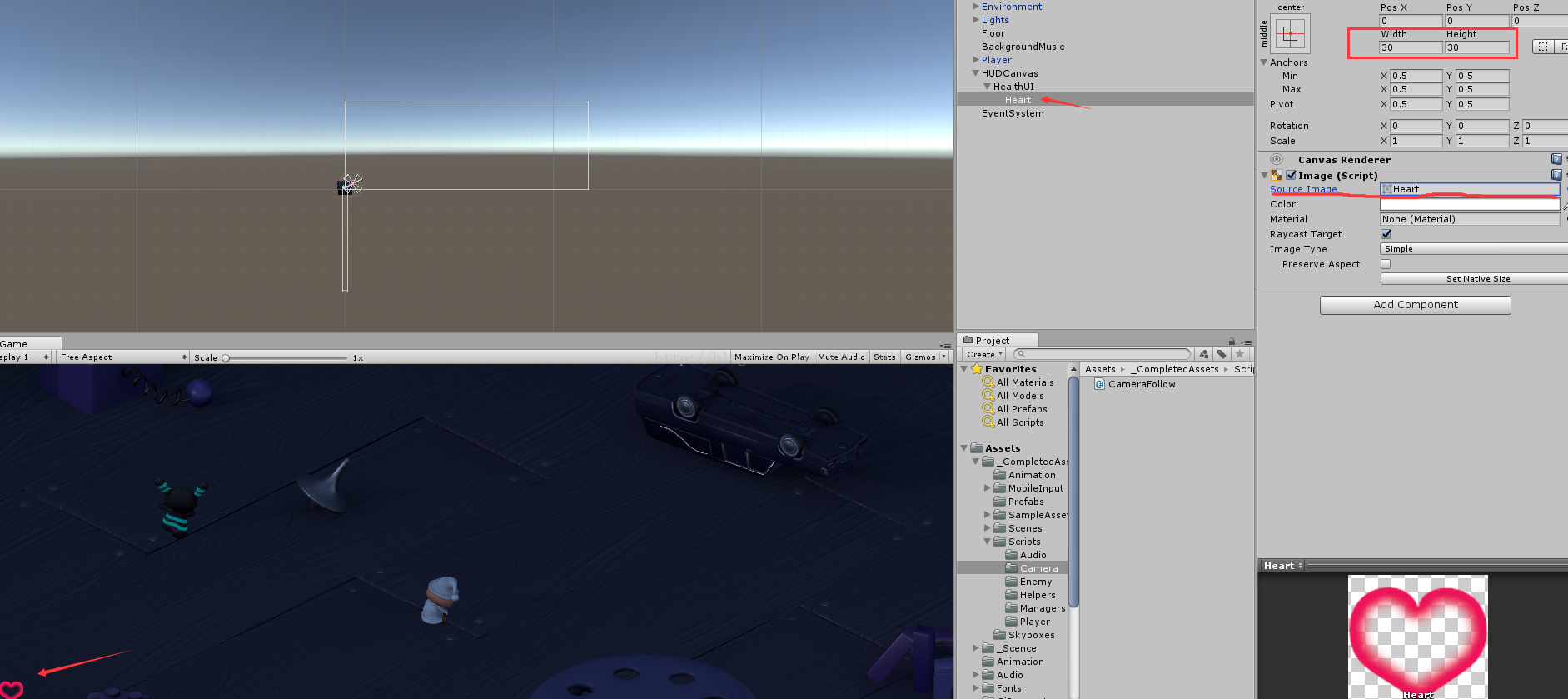Click the Project search field
This screenshot has width=1568, height=699.
[x=1102, y=354]
